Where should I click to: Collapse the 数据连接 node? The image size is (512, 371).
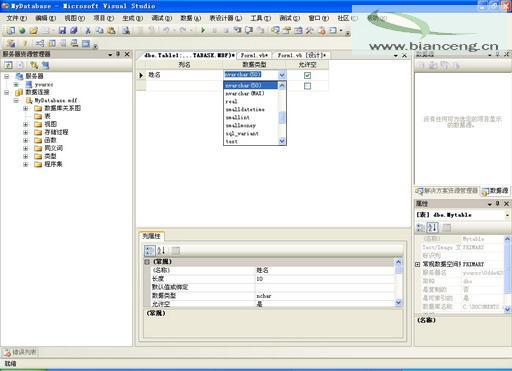point(7,92)
